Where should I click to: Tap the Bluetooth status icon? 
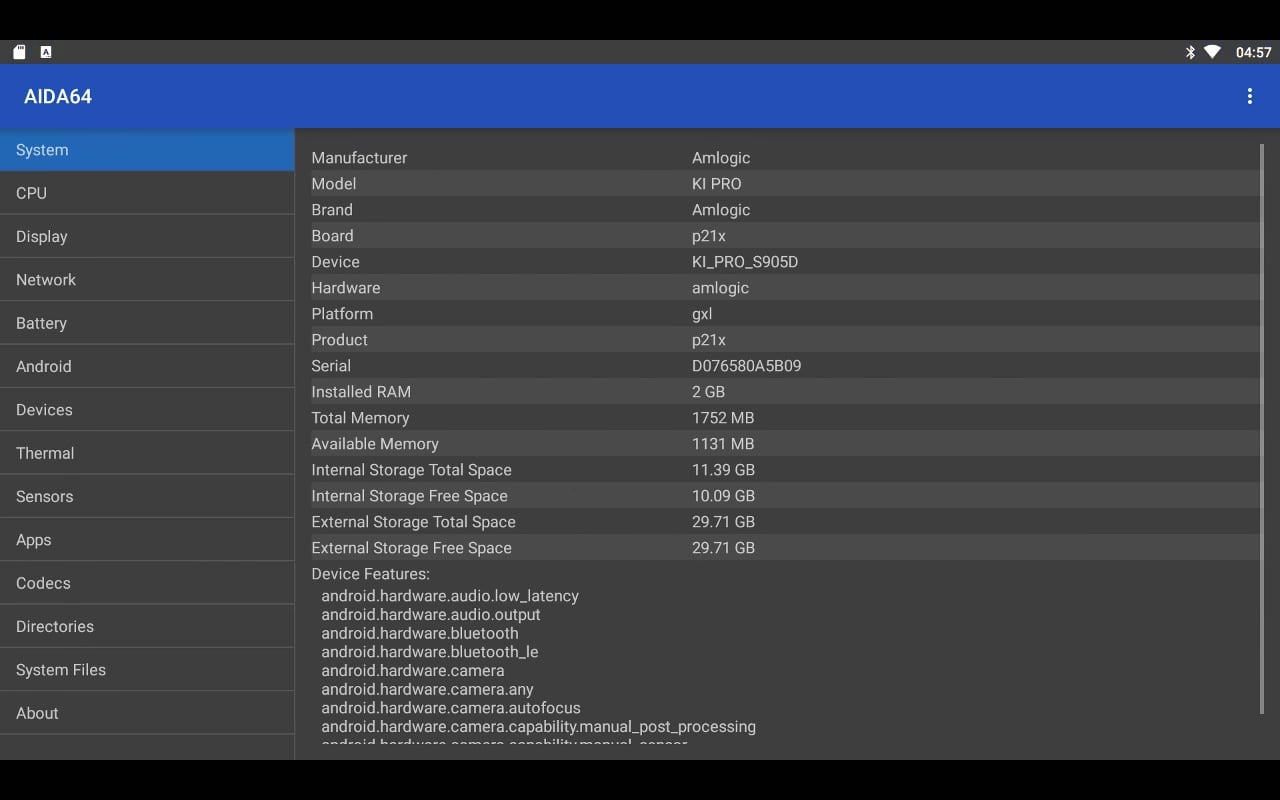pyautogui.click(x=1190, y=52)
